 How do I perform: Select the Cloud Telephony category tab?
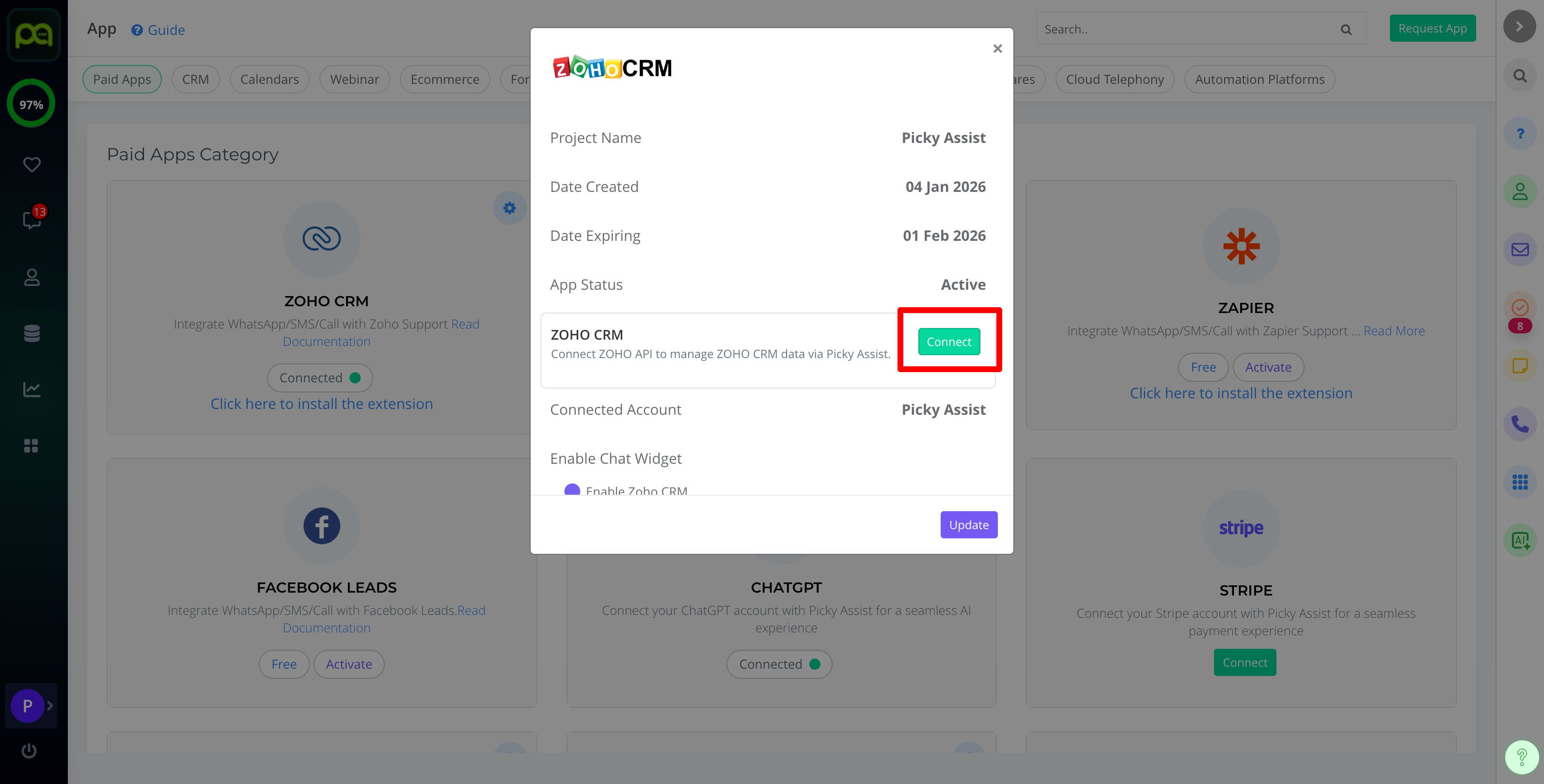pyautogui.click(x=1114, y=79)
